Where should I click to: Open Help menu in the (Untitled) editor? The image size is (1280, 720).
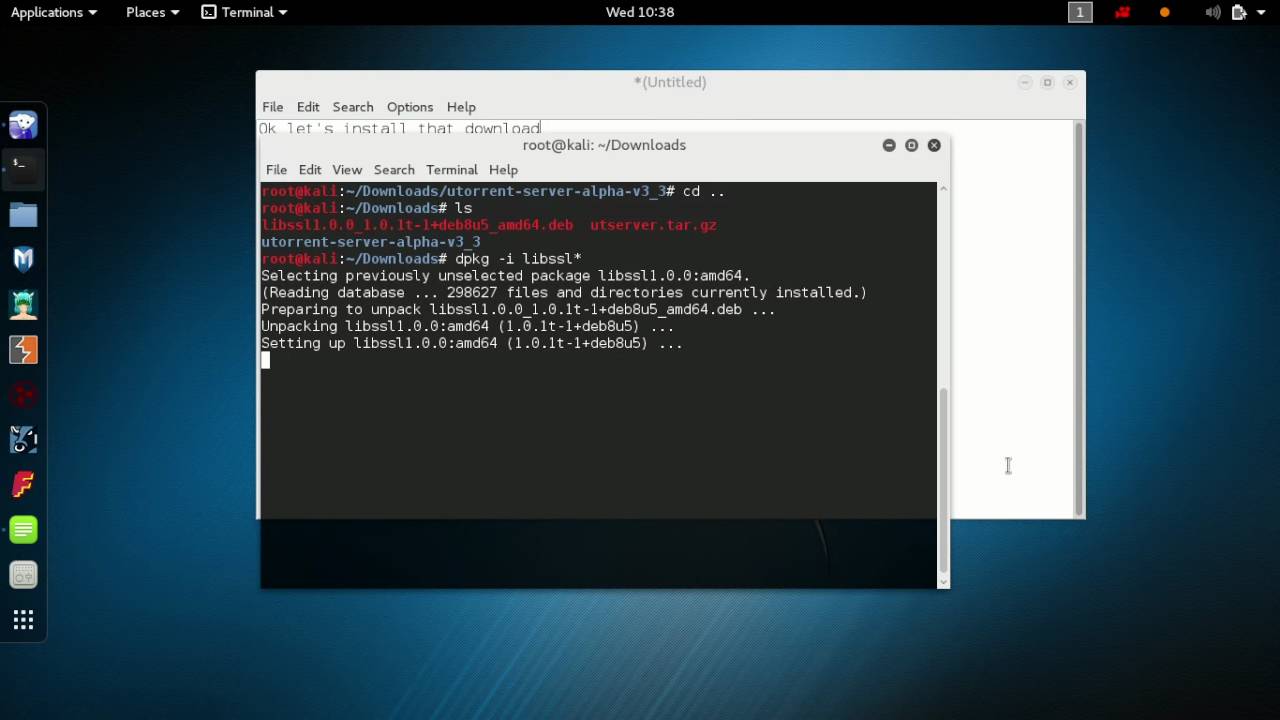(x=461, y=107)
